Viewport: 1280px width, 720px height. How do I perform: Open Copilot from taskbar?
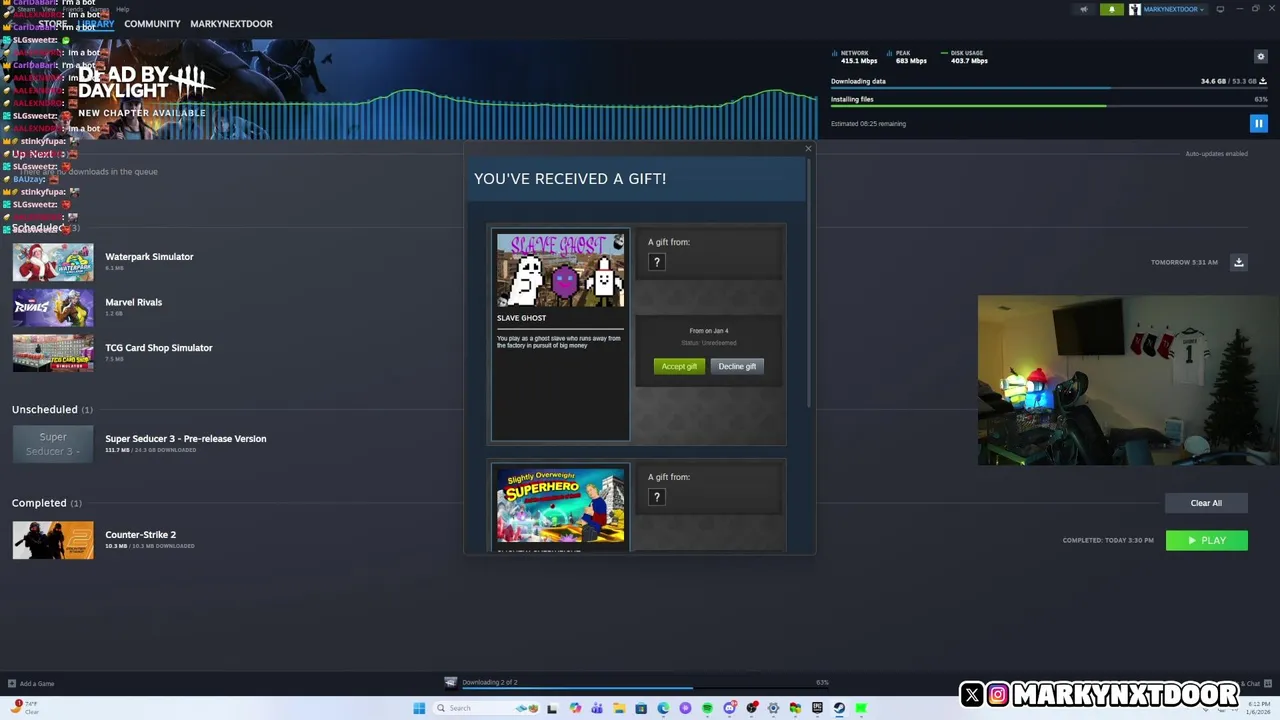click(575, 708)
